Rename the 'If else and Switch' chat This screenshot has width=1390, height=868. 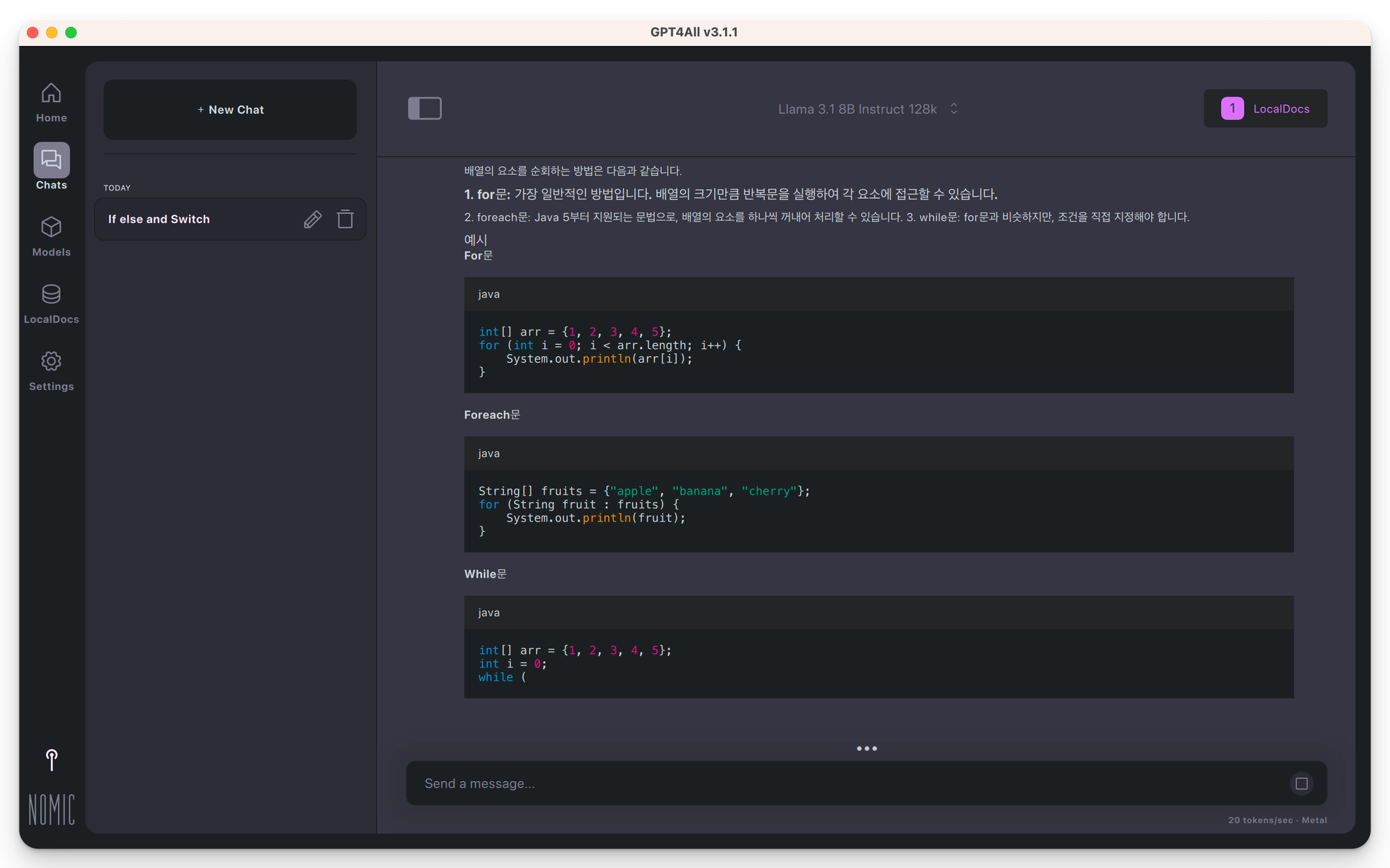(x=313, y=220)
